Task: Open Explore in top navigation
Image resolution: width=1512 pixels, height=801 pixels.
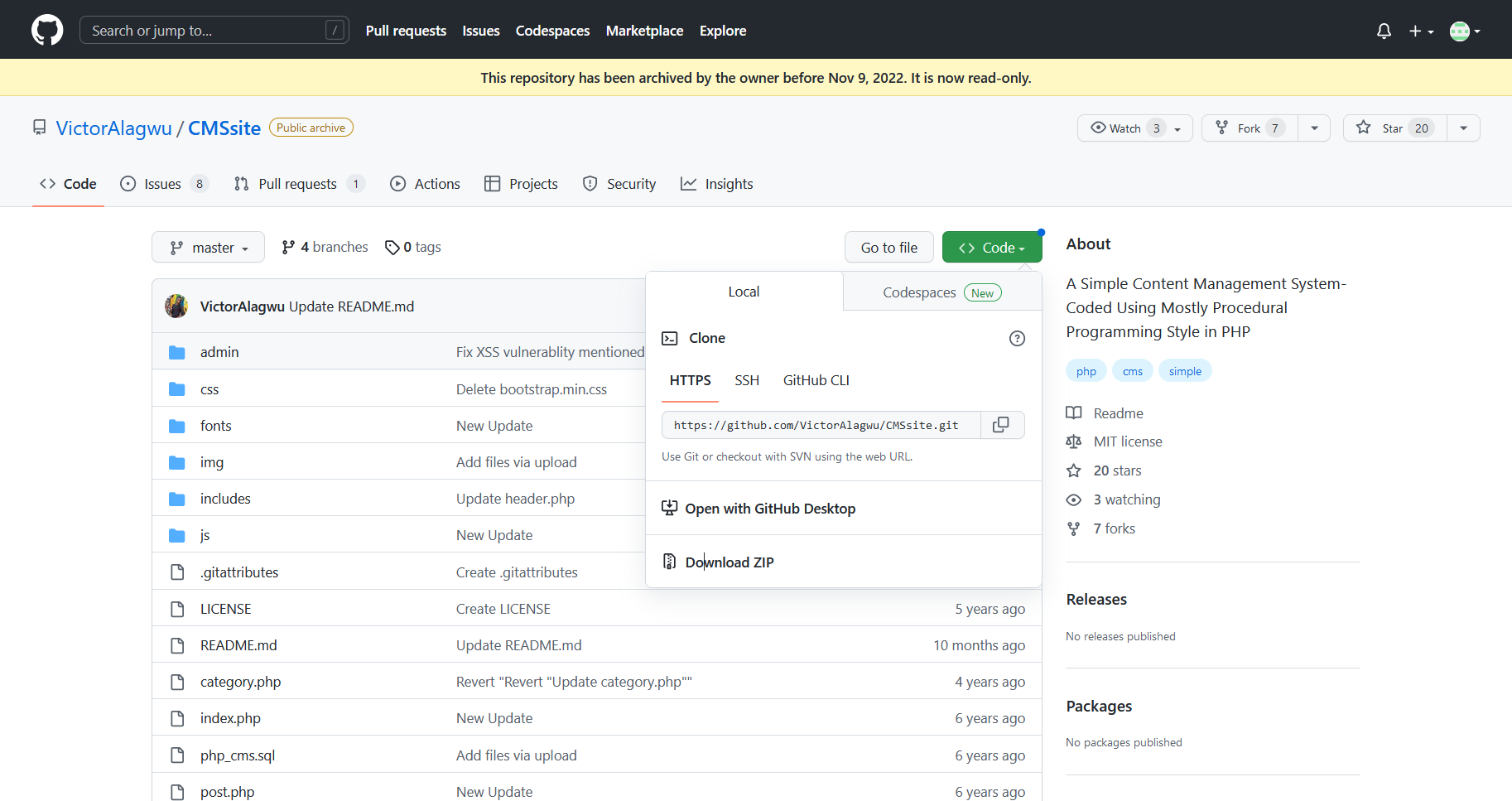Action: 723,31
